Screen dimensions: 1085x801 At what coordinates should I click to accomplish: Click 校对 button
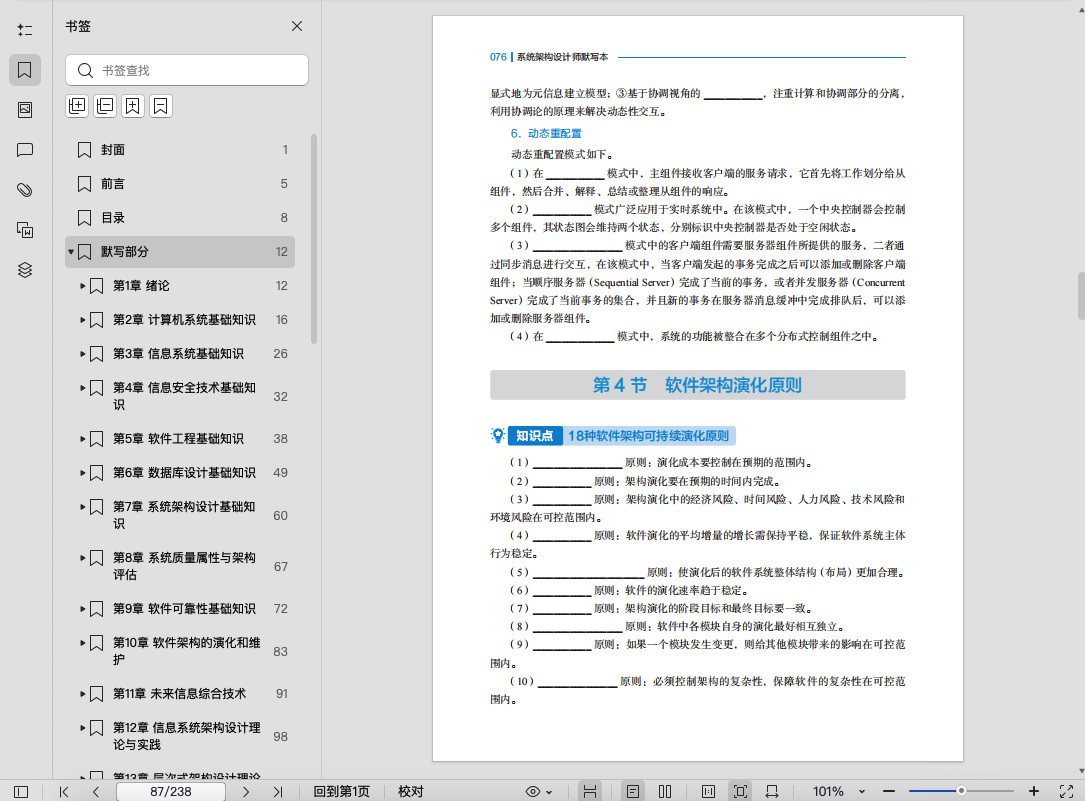[x=410, y=791]
